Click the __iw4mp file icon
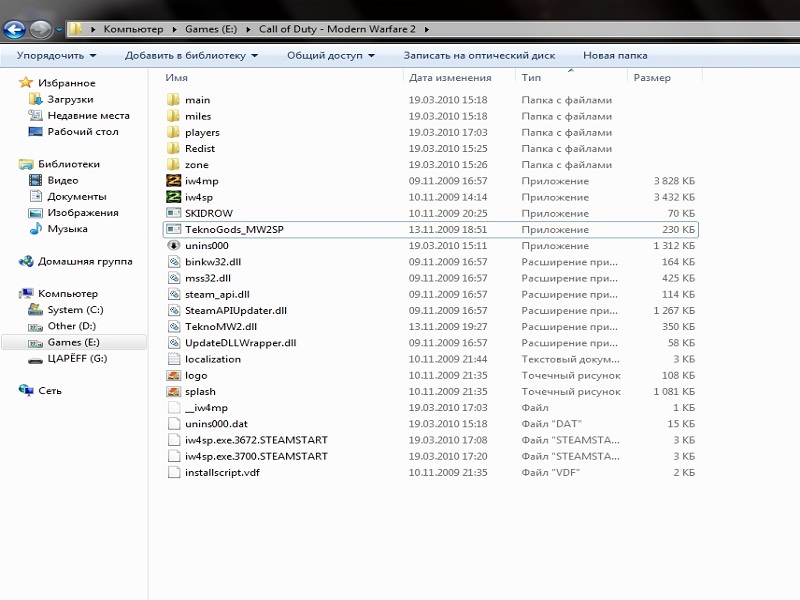Screen dimensions: 800x600 (x=174, y=408)
